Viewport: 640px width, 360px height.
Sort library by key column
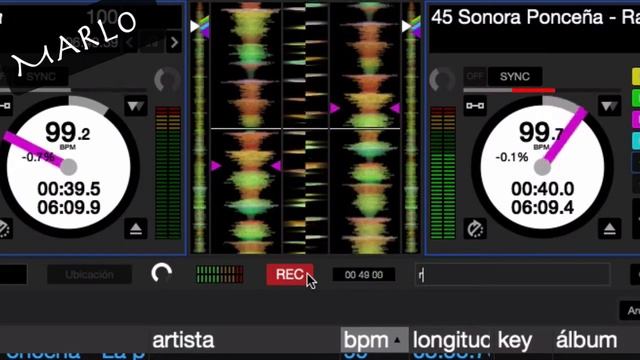pos(515,341)
